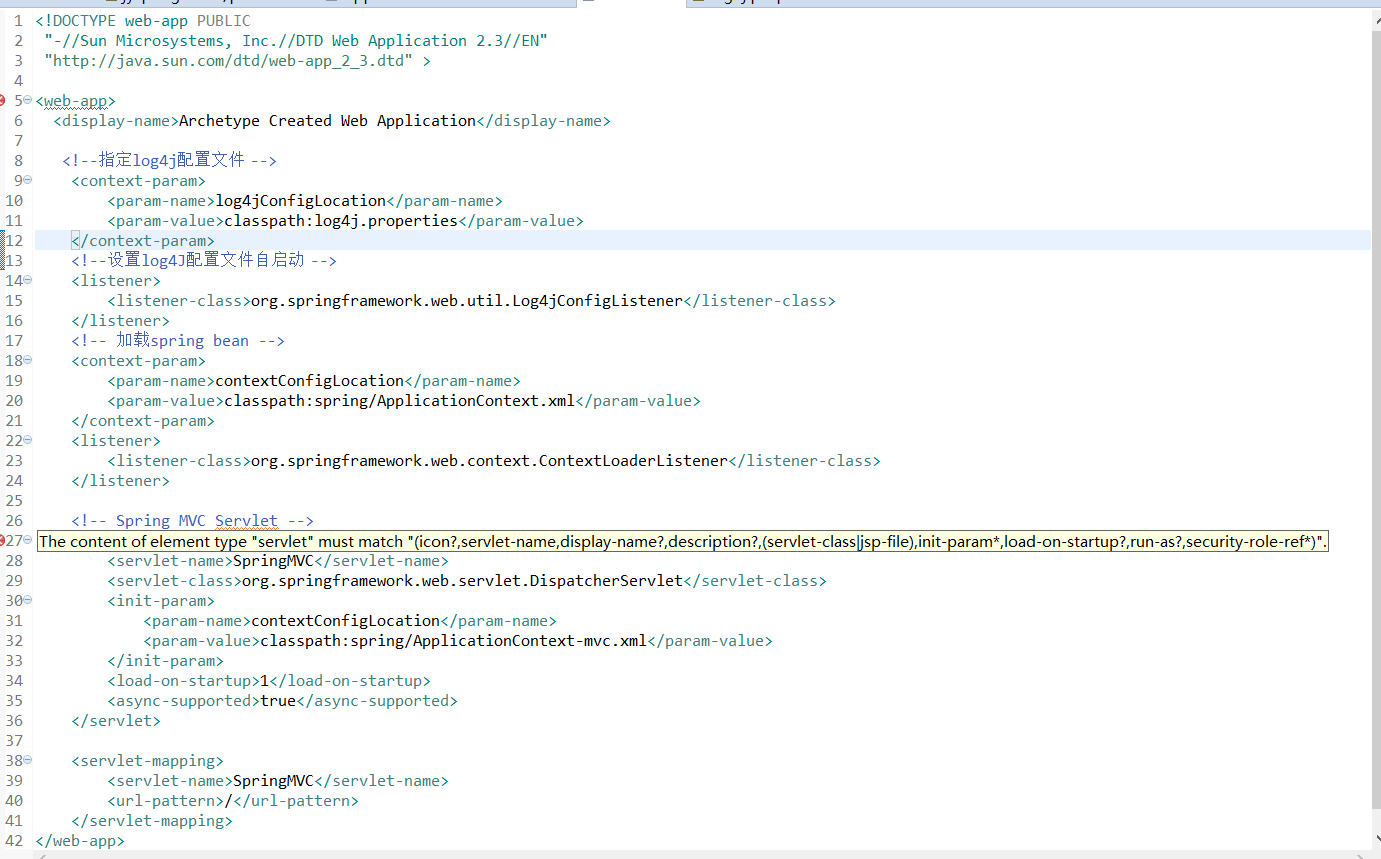
Task: Click the ContextLoaderListener class name
Action: pyautogui.click(x=489, y=461)
